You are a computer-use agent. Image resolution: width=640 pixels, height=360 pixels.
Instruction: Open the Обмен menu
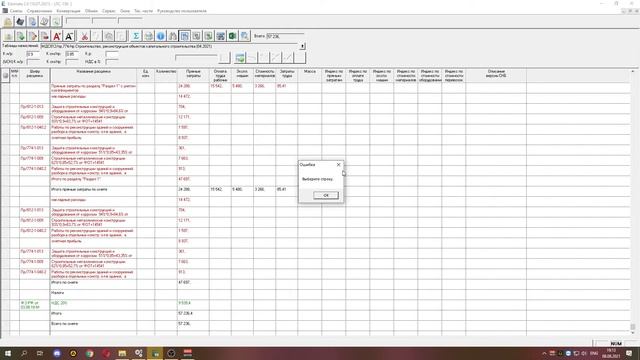(91, 11)
